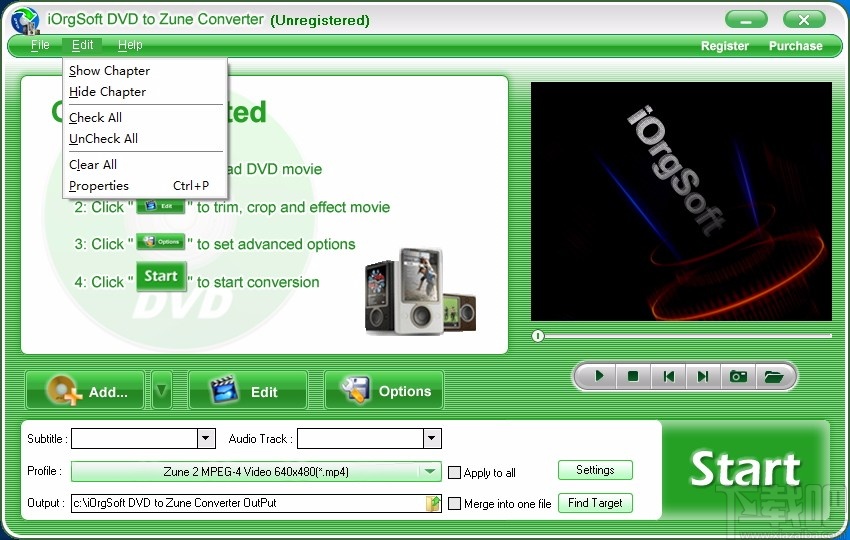
Task: Click the profile Settings button
Action: coord(595,470)
